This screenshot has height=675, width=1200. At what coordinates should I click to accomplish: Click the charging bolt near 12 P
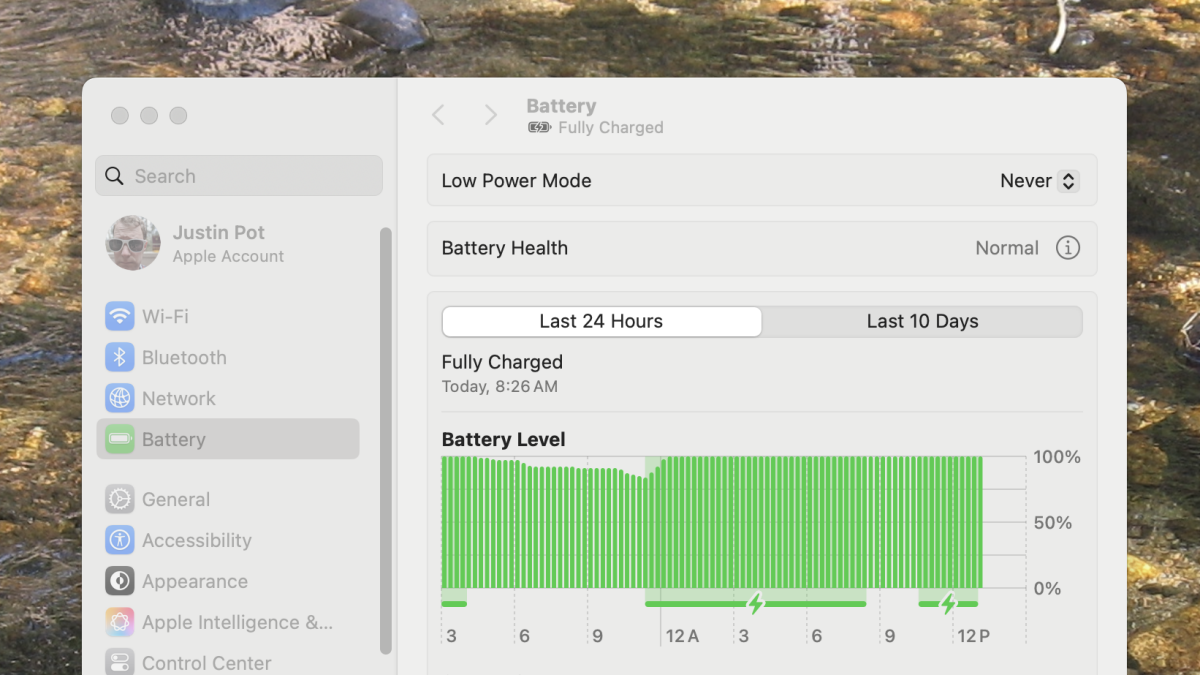click(x=948, y=603)
